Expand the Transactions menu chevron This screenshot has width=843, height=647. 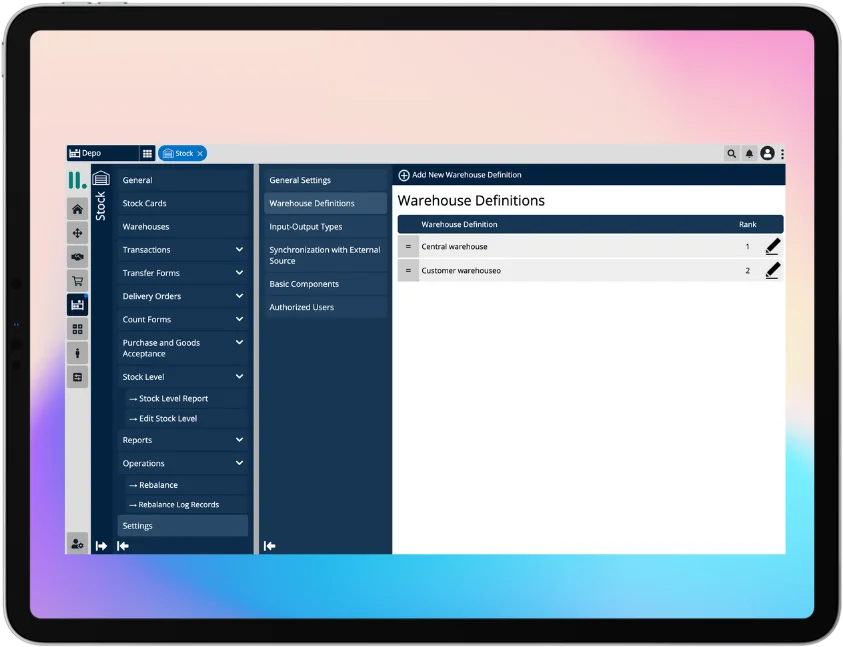pos(239,250)
